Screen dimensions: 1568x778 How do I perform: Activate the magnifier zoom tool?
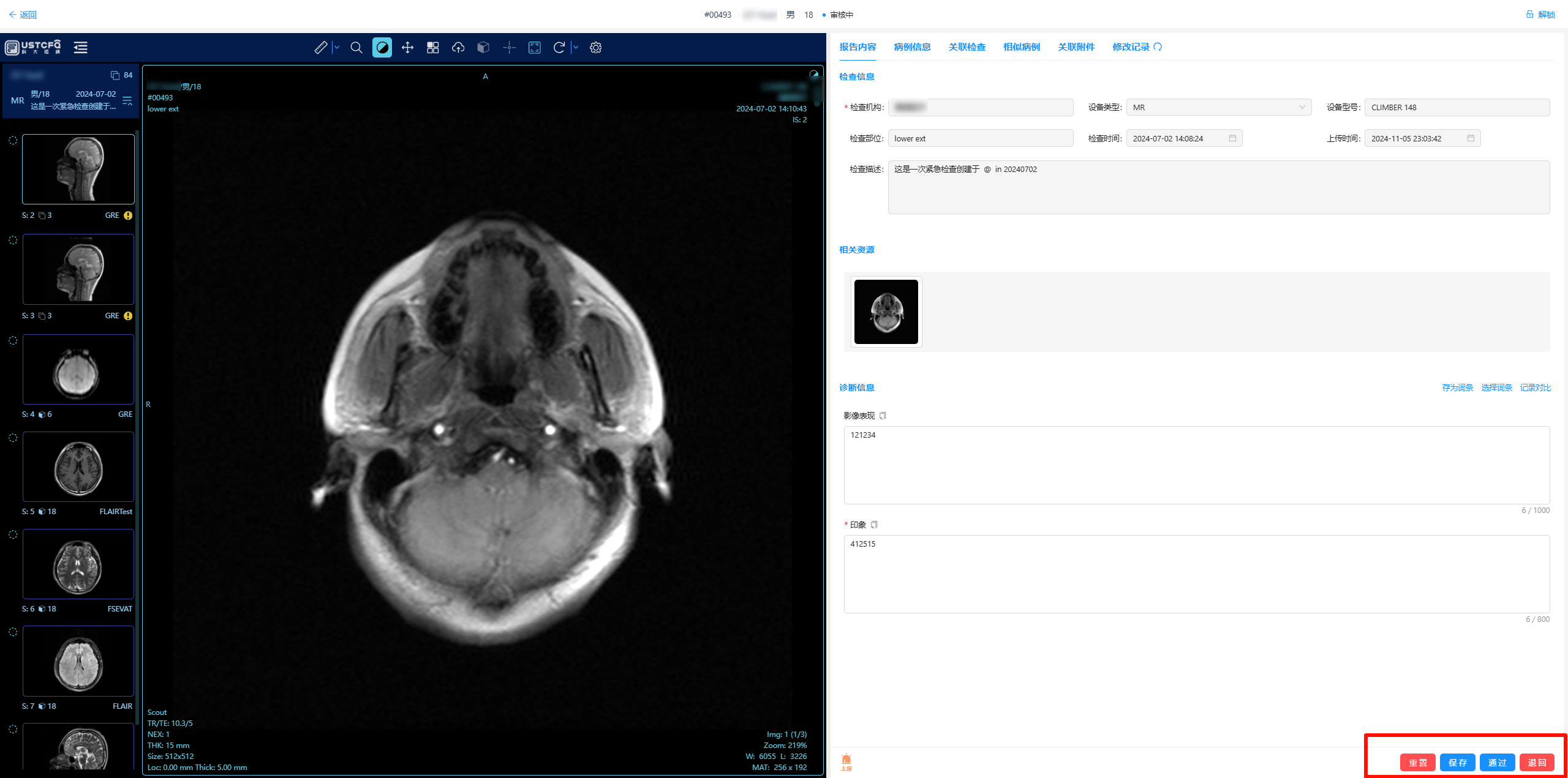[x=356, y=47]
